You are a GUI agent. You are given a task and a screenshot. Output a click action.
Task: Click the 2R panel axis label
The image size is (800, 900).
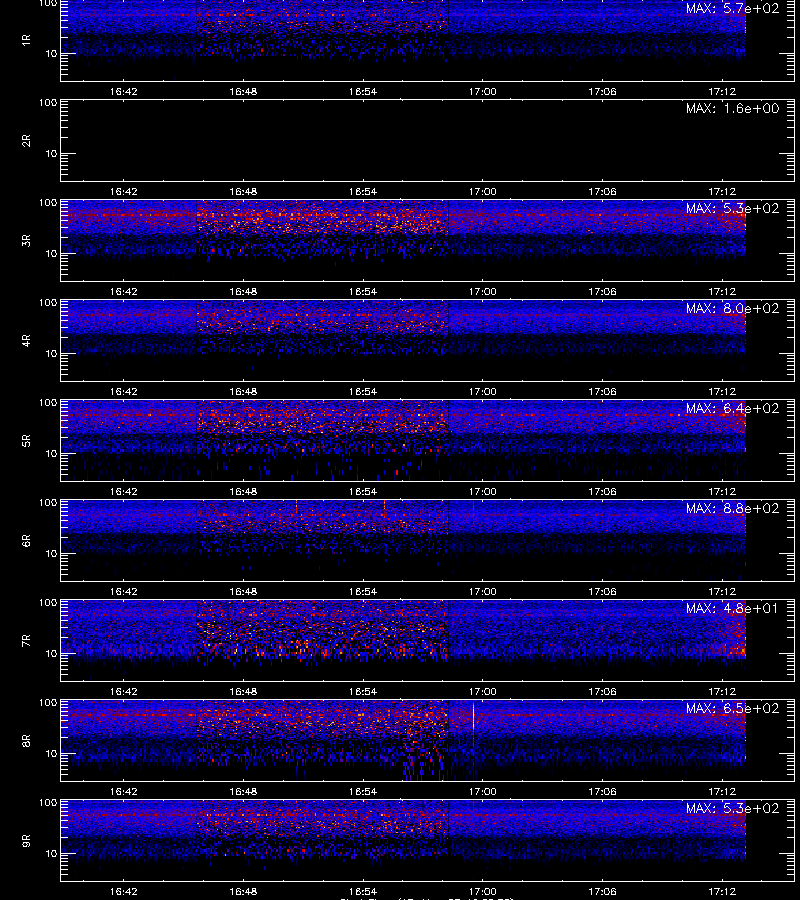[x=26, y=141]
